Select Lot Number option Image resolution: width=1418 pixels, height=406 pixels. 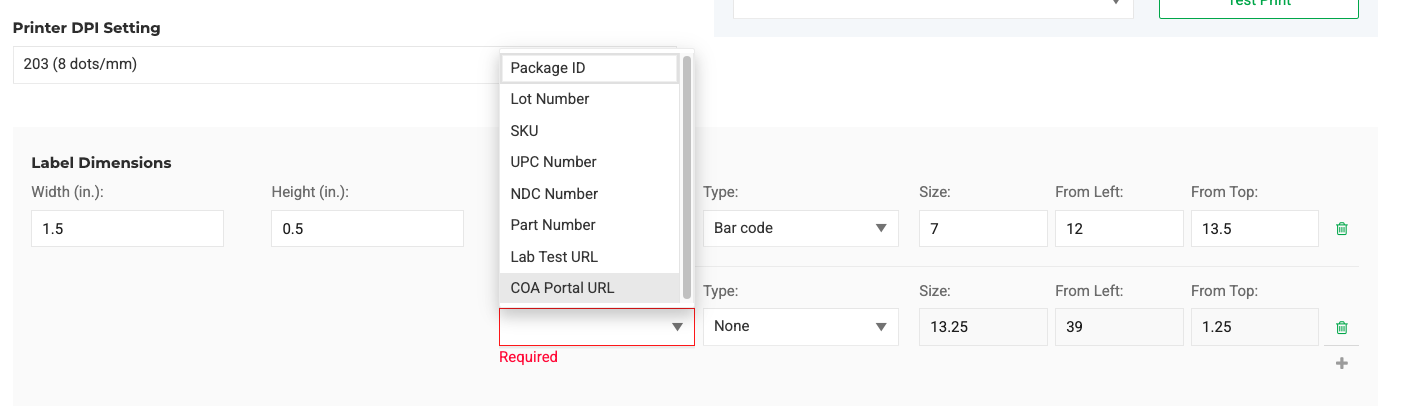590,99
